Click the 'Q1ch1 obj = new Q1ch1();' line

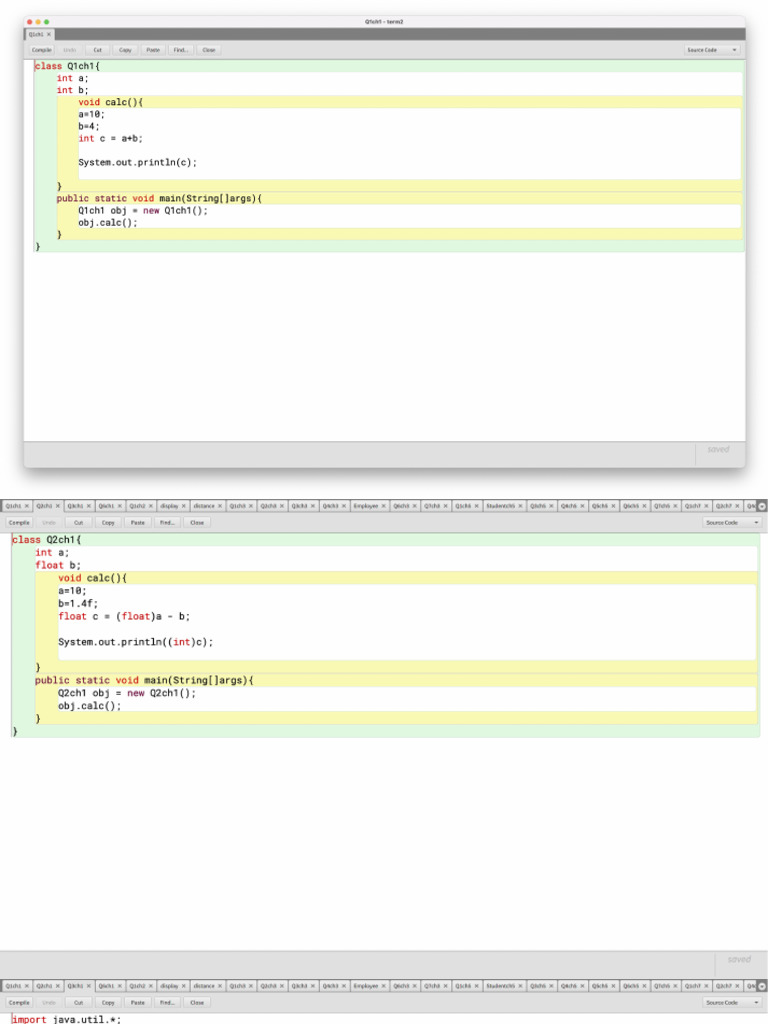143,210
